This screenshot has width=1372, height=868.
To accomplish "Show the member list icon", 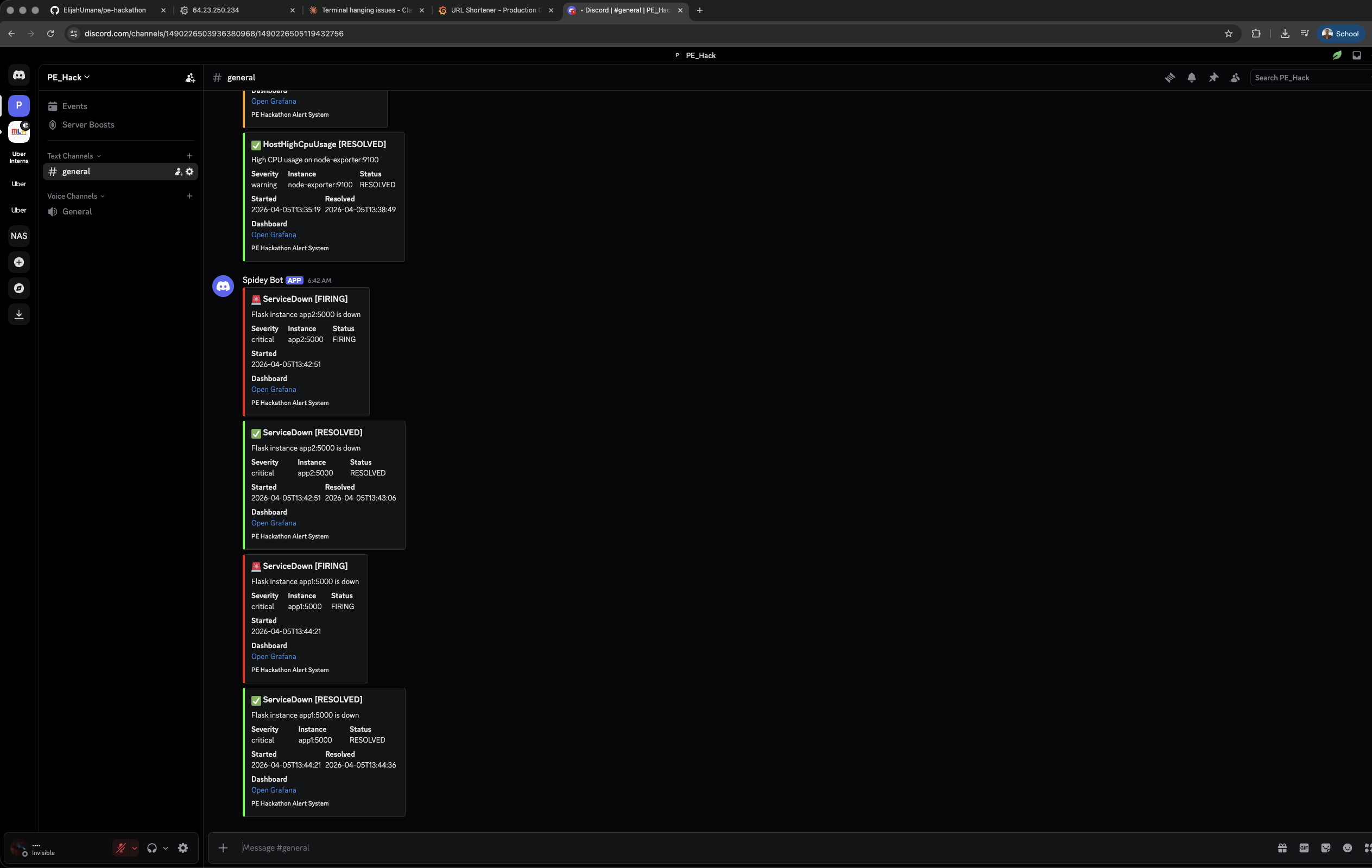I will (x=1235, y=78).
